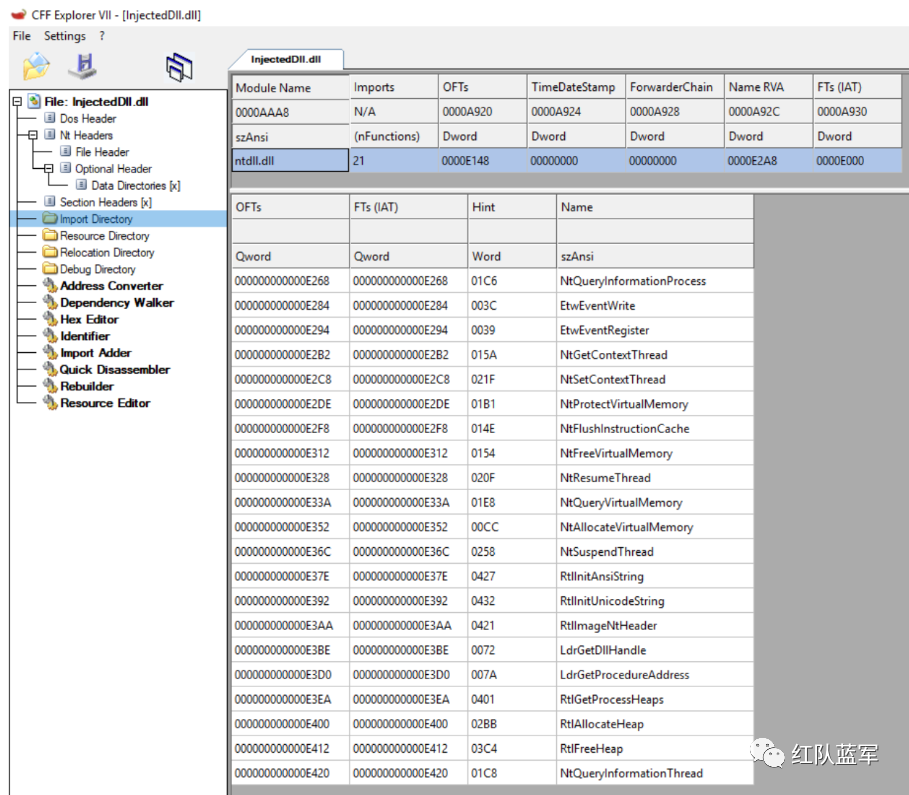Screen dimensions: 909x795
Task: Select the Section Headers tree item
Action: pyautogui.click(x=106, y=202)
